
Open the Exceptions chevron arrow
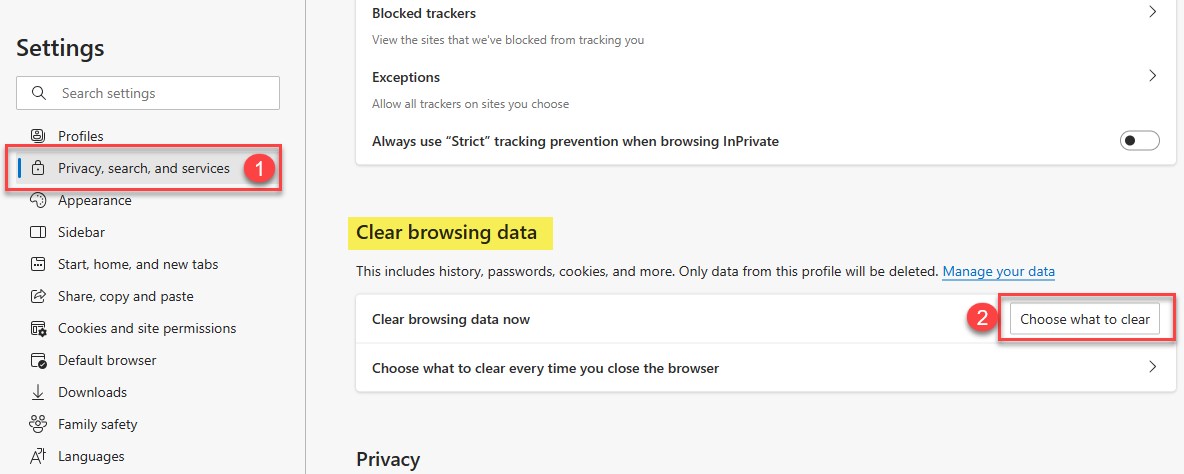(1152, 76)
